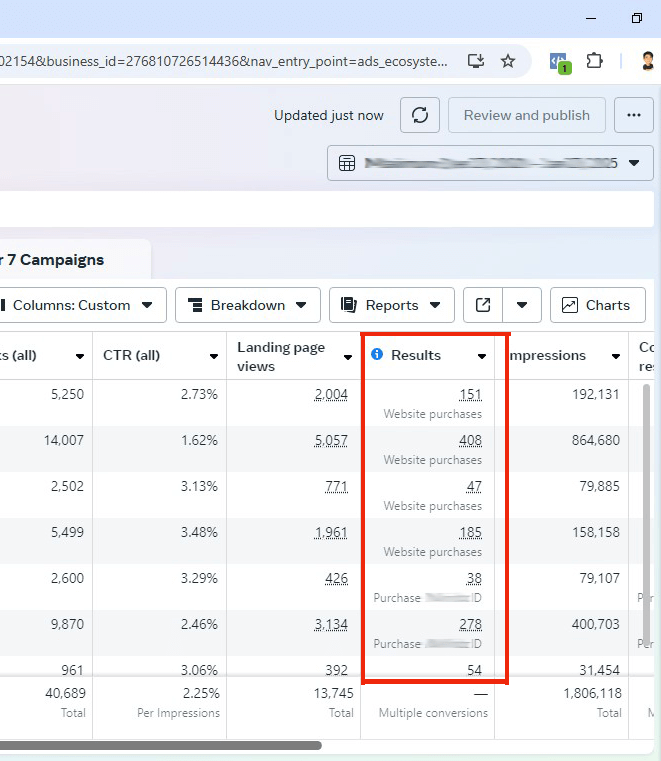Click the Charts button
Image resolution: width=661 pixels, height=761 pixels.
[596, 305]
